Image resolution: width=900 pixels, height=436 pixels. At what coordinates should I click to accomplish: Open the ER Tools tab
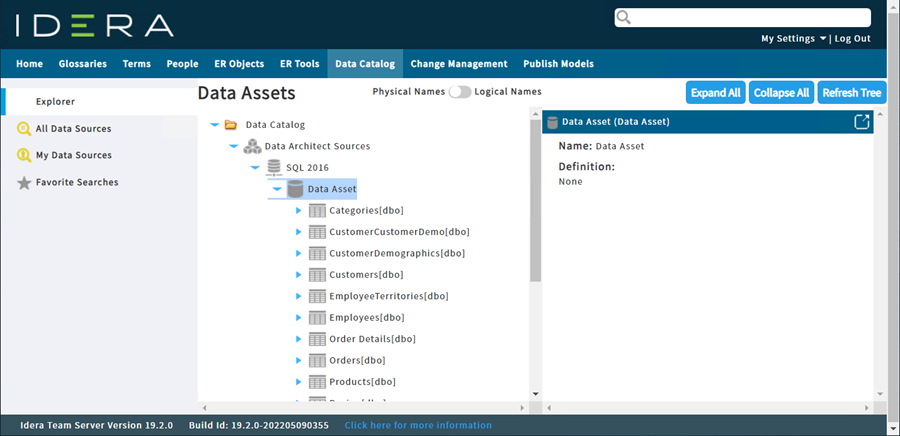[x=300, y=64]
